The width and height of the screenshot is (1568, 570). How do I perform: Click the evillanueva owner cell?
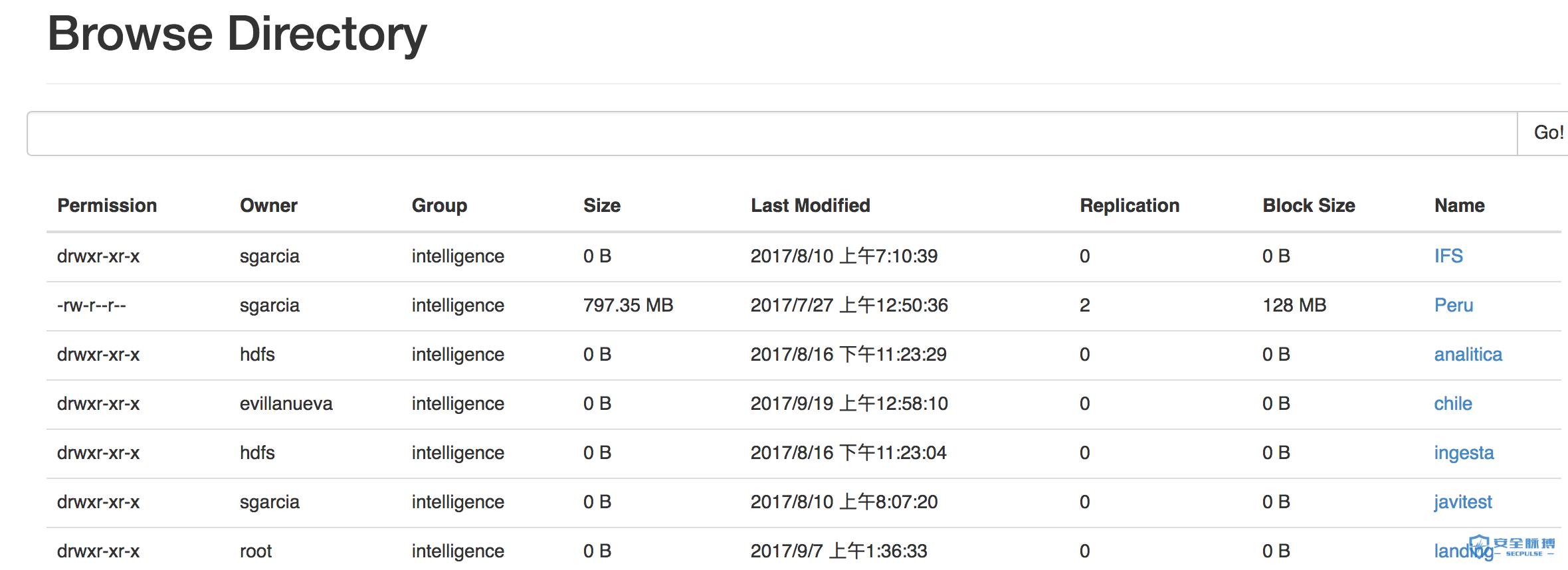(286, 403)
